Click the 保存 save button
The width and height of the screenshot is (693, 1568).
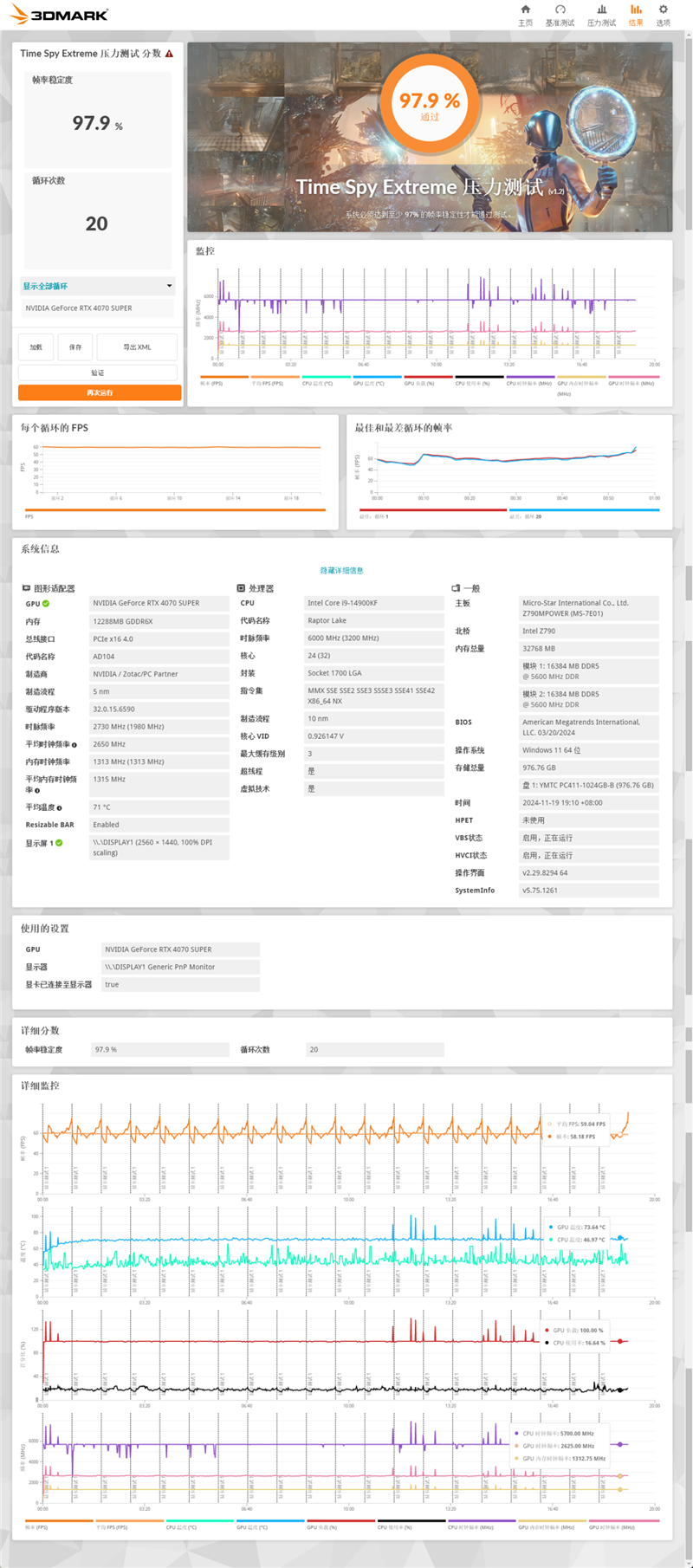pyautogui.click(x=75, y=347)
